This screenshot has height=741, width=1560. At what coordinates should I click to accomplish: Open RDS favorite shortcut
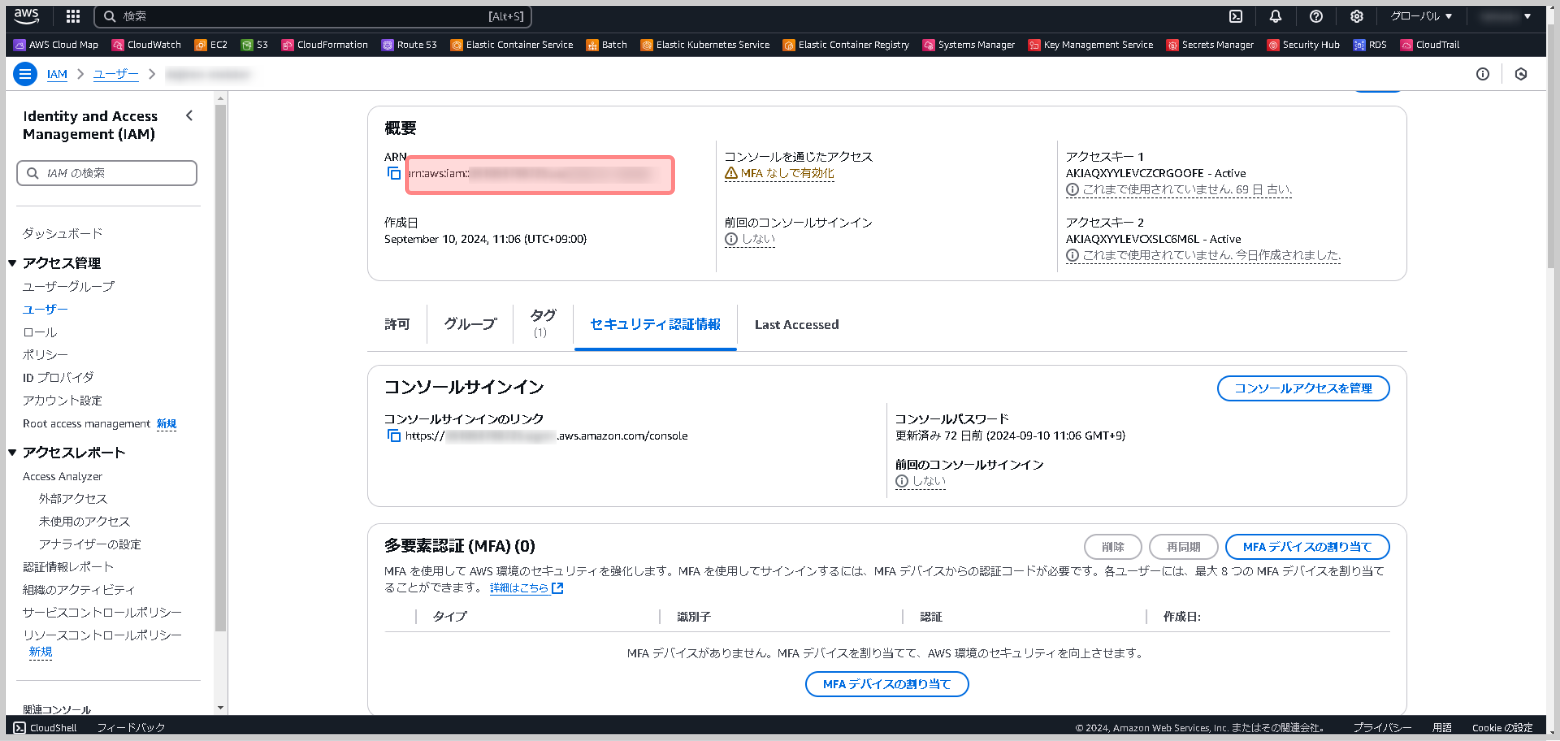(1370, 44)
